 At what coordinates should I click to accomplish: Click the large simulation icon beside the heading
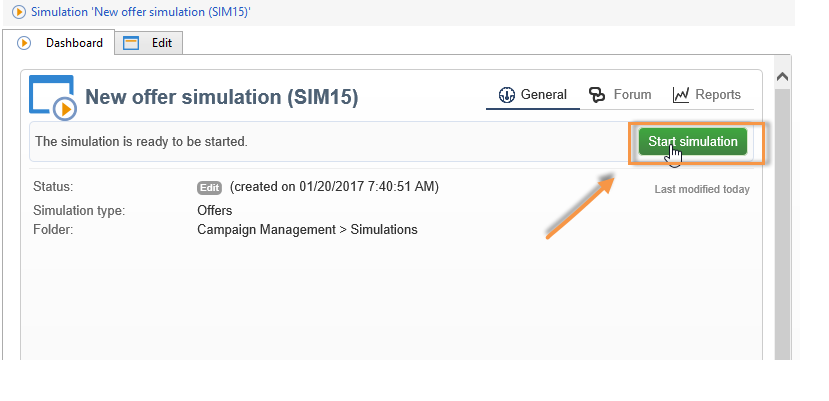click(52, 97)
